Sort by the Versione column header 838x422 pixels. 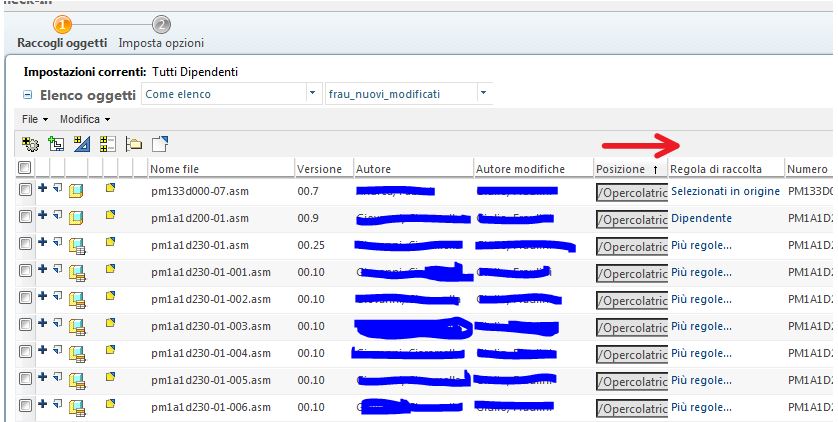click(x=320, y=169)
